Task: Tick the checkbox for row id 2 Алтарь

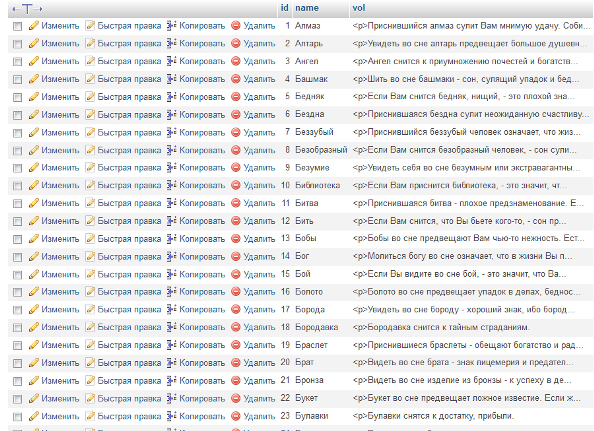Action: click(17, 44)
